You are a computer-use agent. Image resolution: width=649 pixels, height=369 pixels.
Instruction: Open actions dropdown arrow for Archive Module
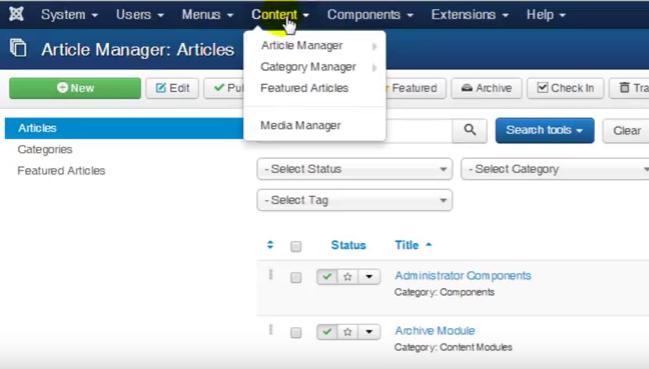tap(369, 332)
